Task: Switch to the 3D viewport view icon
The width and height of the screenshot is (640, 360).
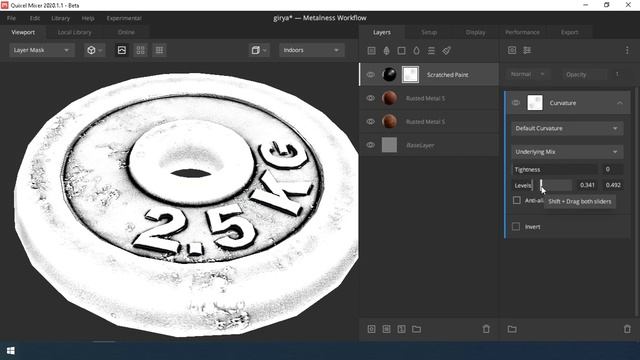Action: (122, 50)
